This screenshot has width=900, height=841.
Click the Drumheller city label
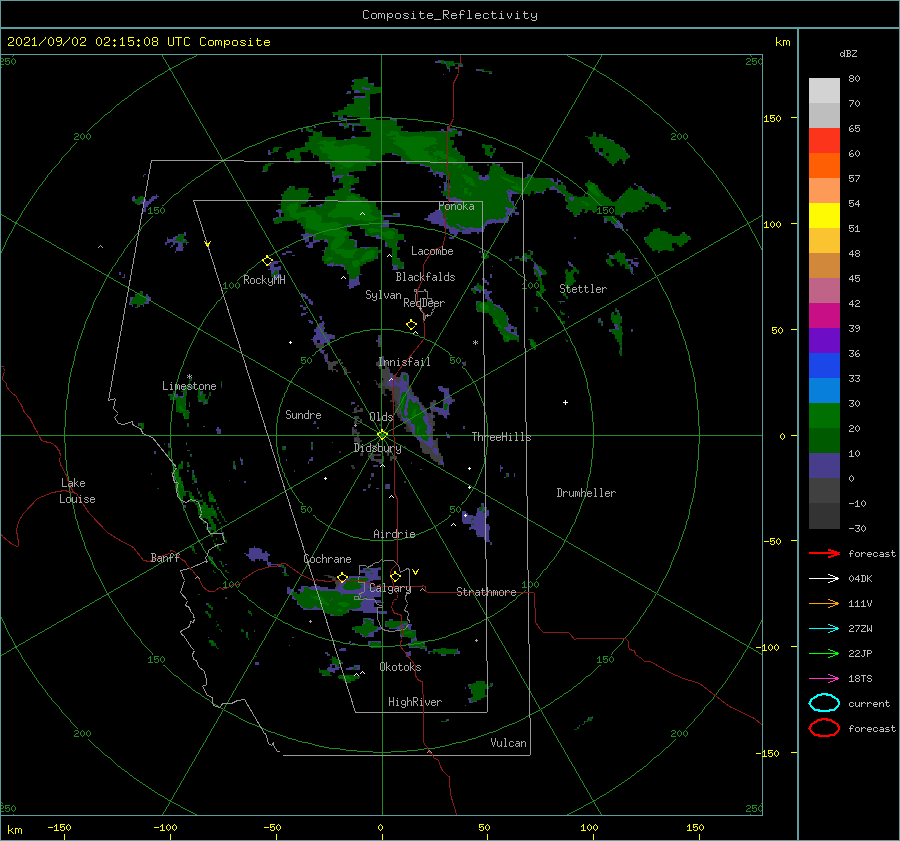[586, 493]
